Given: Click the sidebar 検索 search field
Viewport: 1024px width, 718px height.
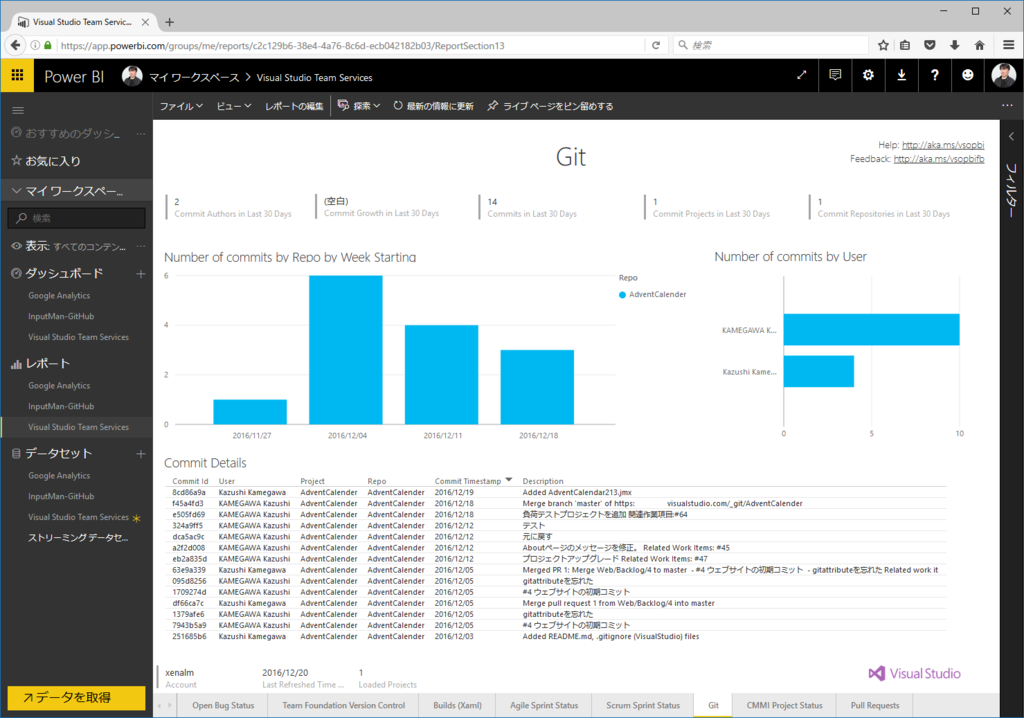Looking at the screenshot, I should (76, 218).
